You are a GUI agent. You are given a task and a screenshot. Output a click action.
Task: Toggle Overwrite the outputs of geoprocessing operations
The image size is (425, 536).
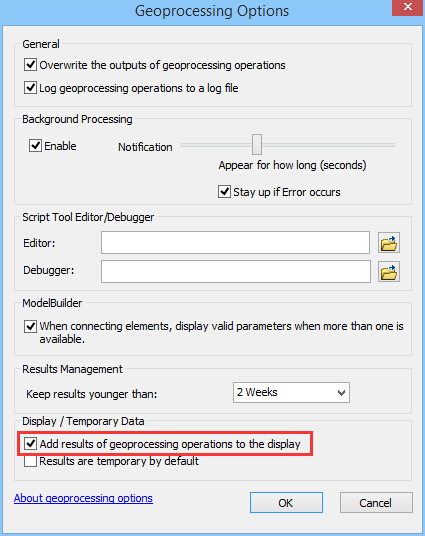pos(30,65)
